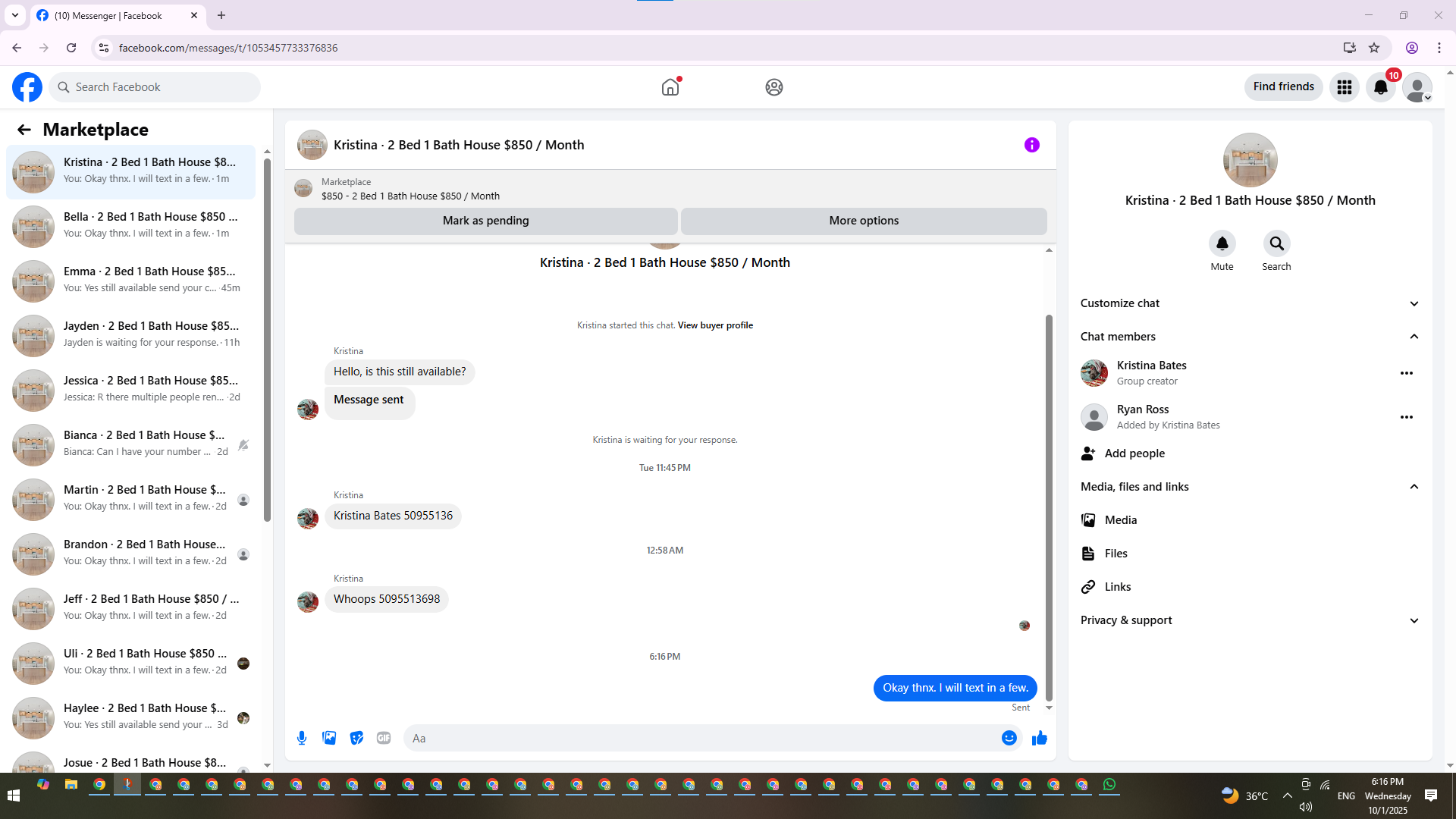
Task: Open the Marketplace listing banner
Action: [x=670, y=189]
